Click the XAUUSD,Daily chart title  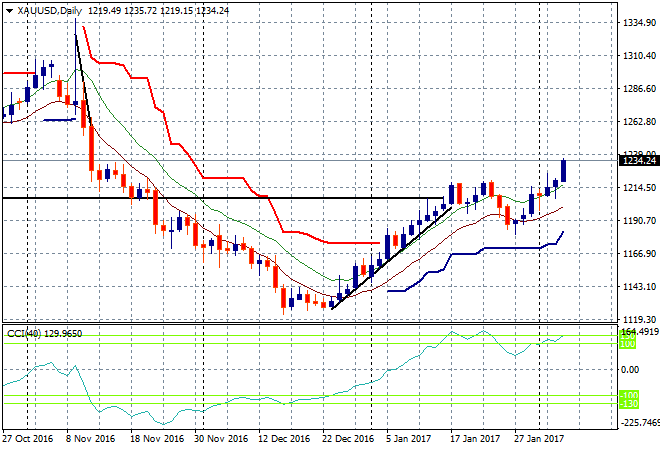click(x=50, y=11)
